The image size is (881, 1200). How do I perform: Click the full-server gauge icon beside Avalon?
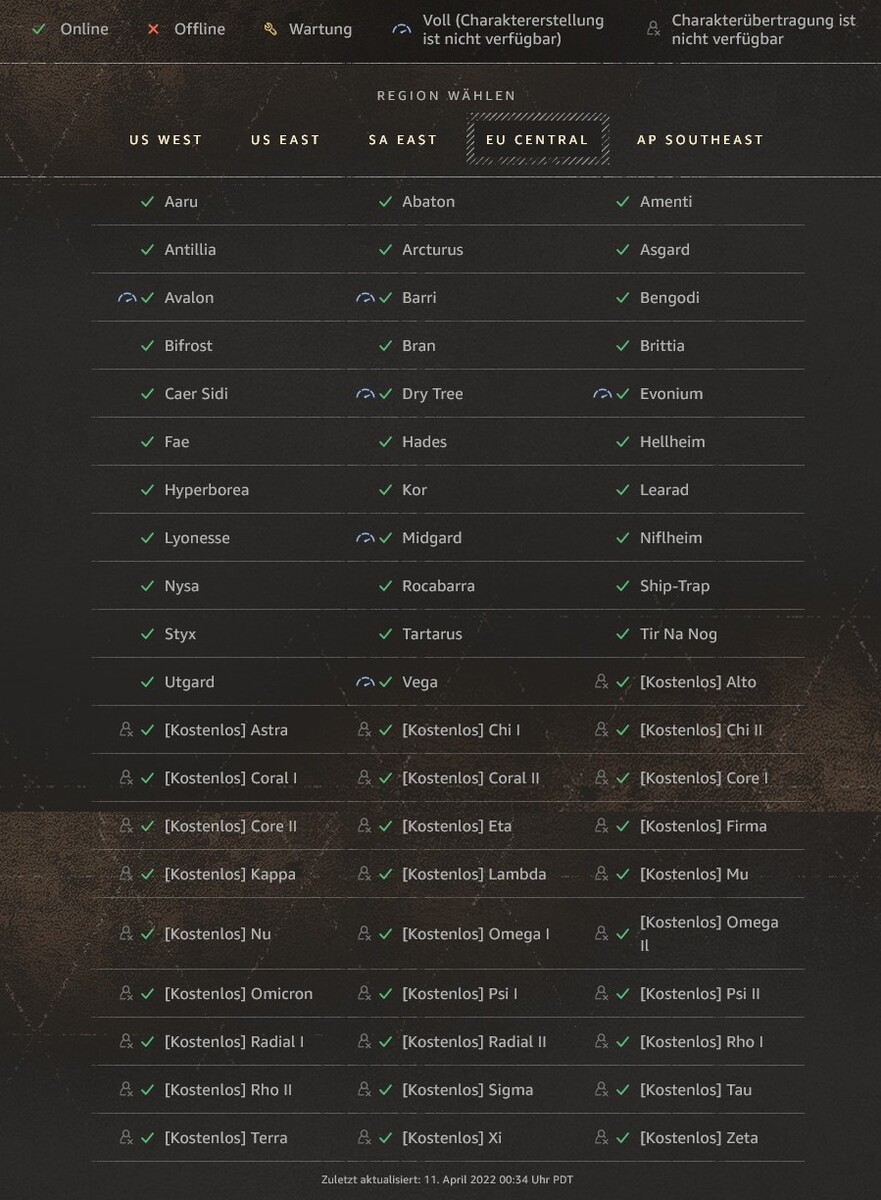[x=126, y=298]
